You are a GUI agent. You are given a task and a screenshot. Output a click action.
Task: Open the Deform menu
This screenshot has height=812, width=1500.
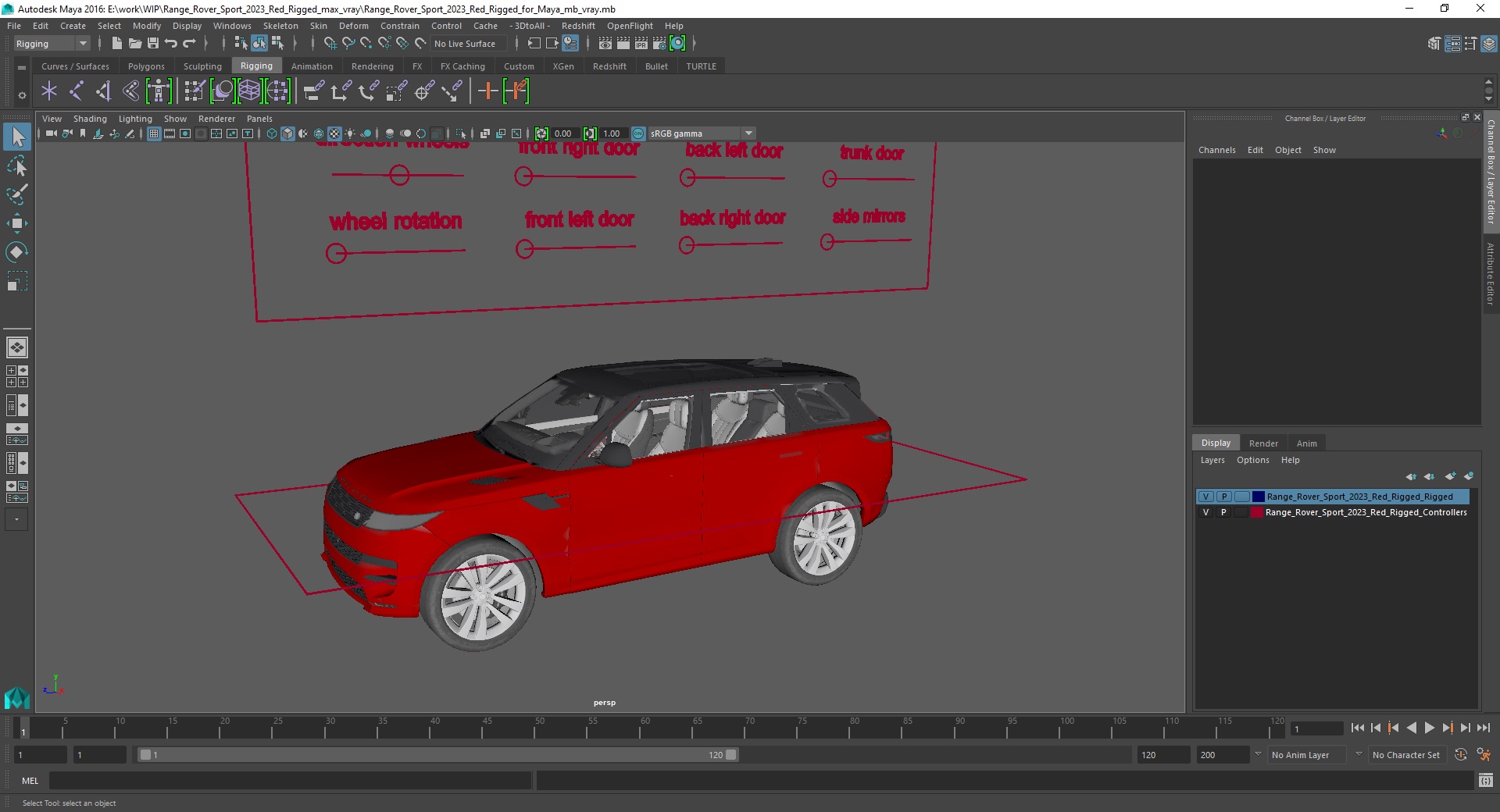353,26
